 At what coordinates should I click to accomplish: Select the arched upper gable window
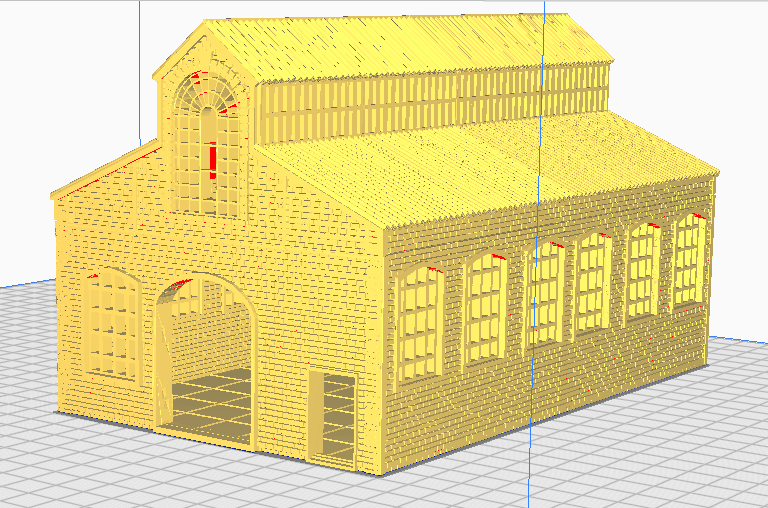point(207,138)
